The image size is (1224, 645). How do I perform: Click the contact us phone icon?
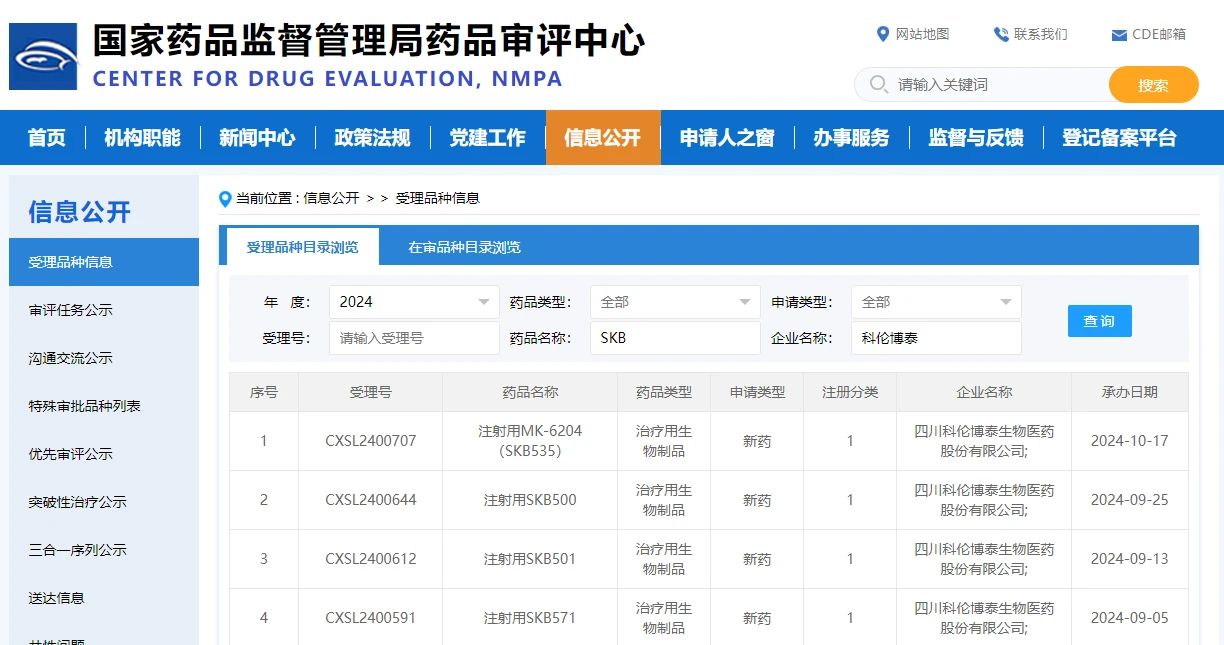(1001, 34)
